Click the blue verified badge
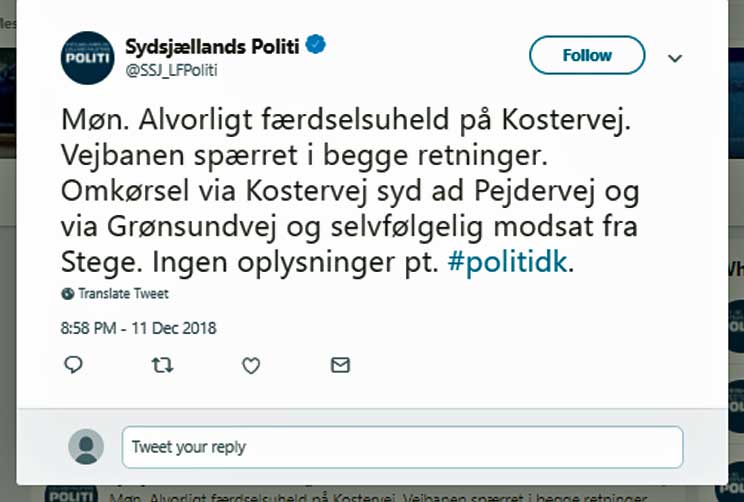The height and width of the screenshot is (502, 744). (x=315, y=46)
